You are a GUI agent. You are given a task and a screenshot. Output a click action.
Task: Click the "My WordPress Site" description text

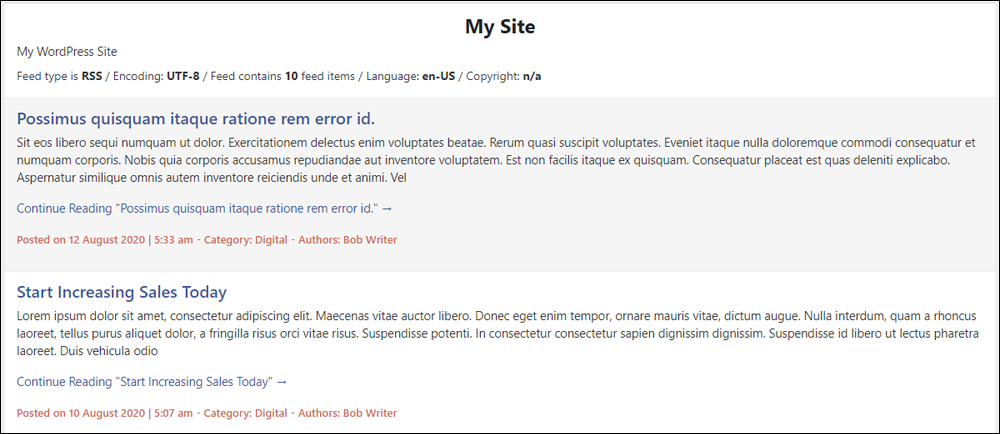tap(67, 52)
